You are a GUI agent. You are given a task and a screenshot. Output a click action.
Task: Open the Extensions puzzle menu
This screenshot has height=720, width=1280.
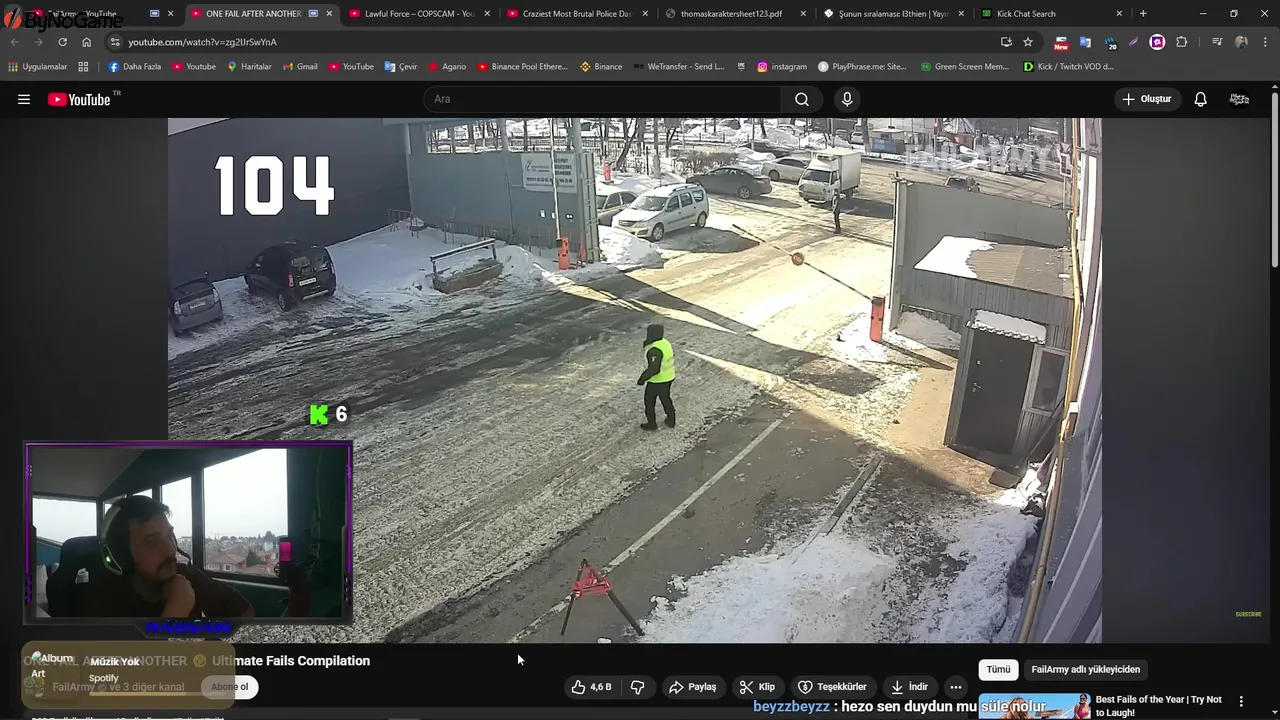(1182, 42)
